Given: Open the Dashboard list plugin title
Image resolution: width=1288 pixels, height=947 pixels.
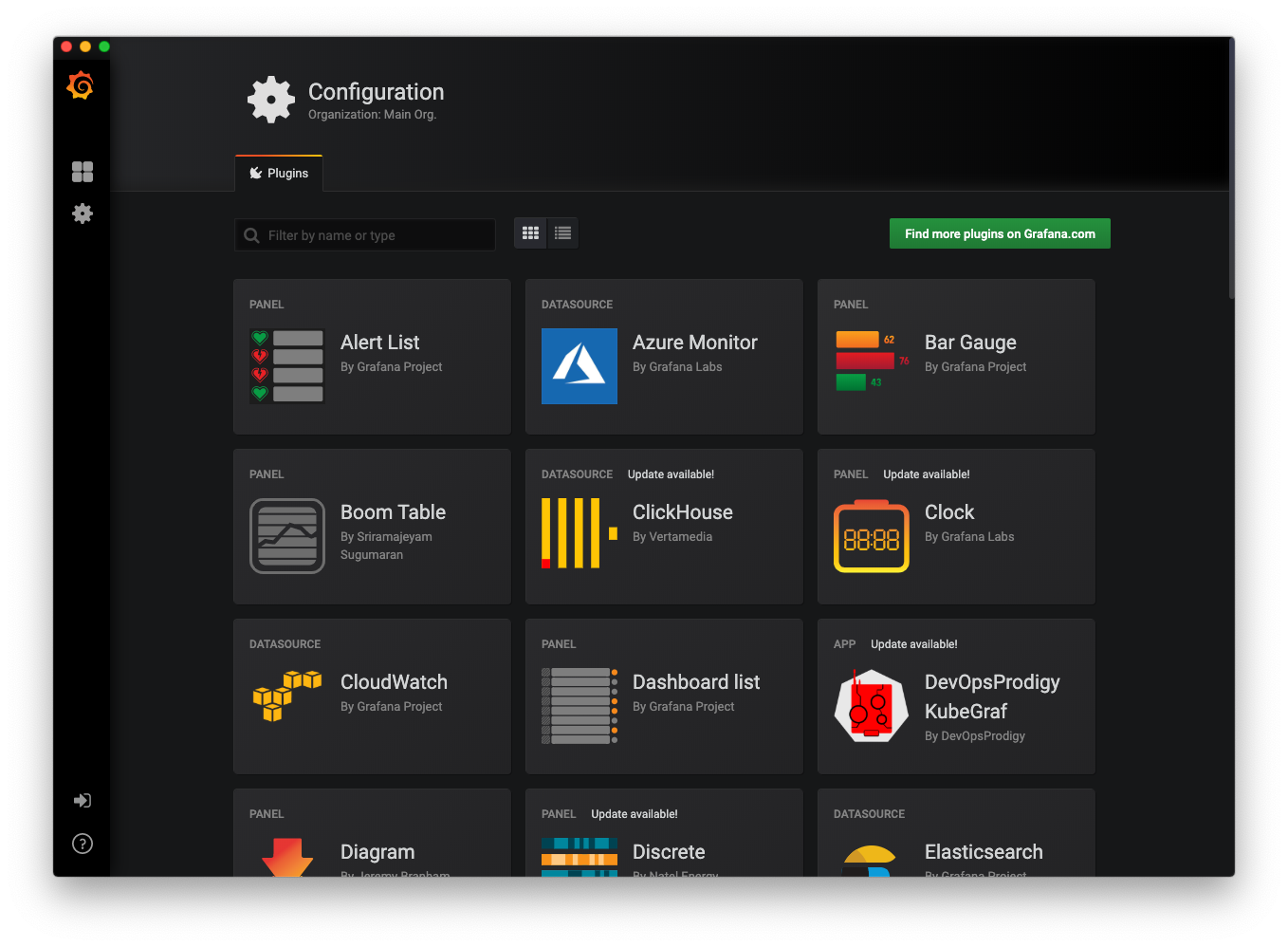Looking at the screenshot, I should (x=696, y=682).
